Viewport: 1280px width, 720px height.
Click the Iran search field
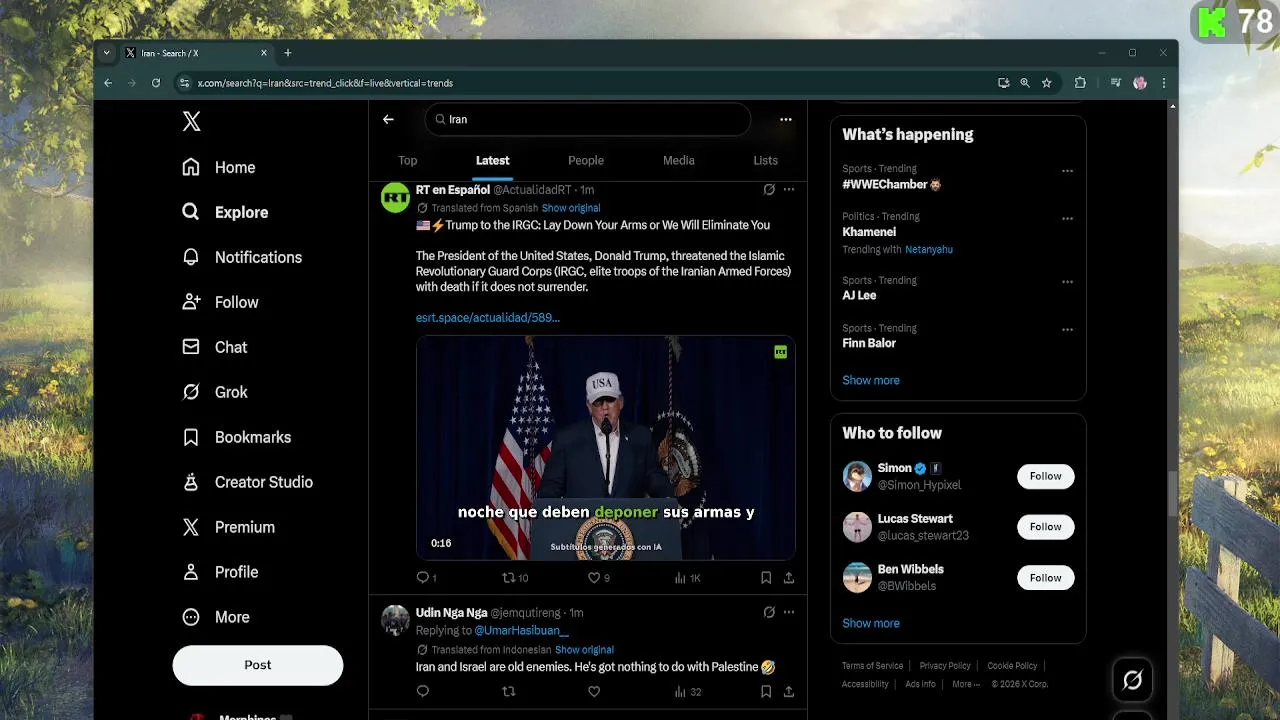click(588, 119)
